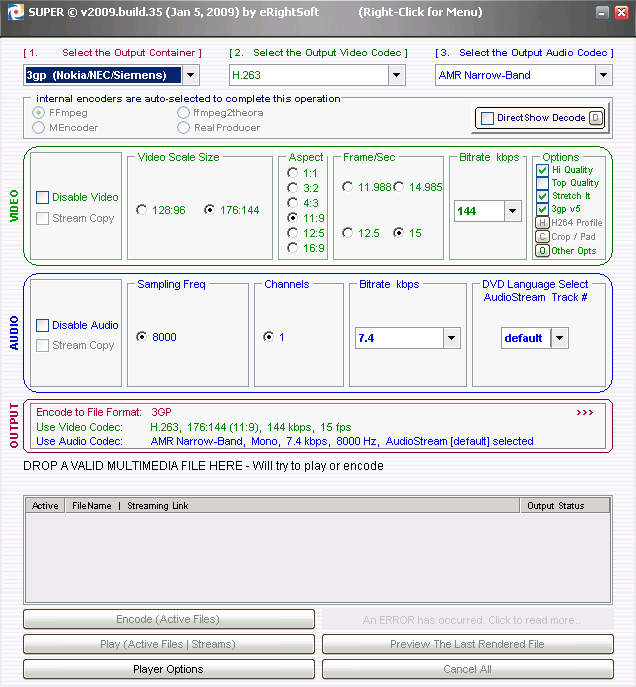Choose the 3:2 aspect ratio

point(292,188)
